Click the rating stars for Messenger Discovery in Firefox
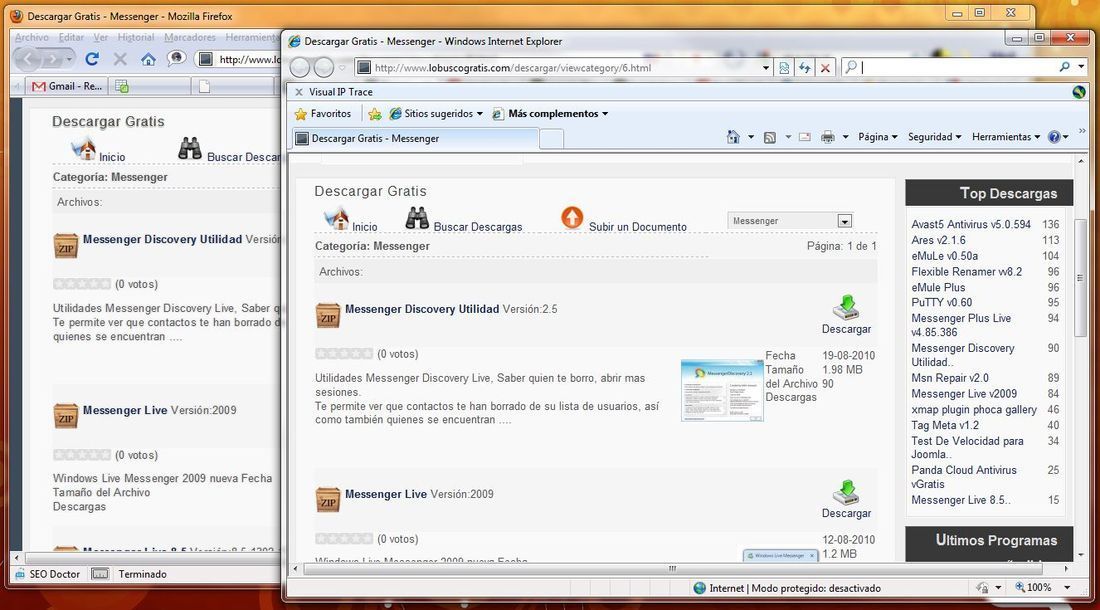The image size is (1100, 610). click(x=81, y=284)
